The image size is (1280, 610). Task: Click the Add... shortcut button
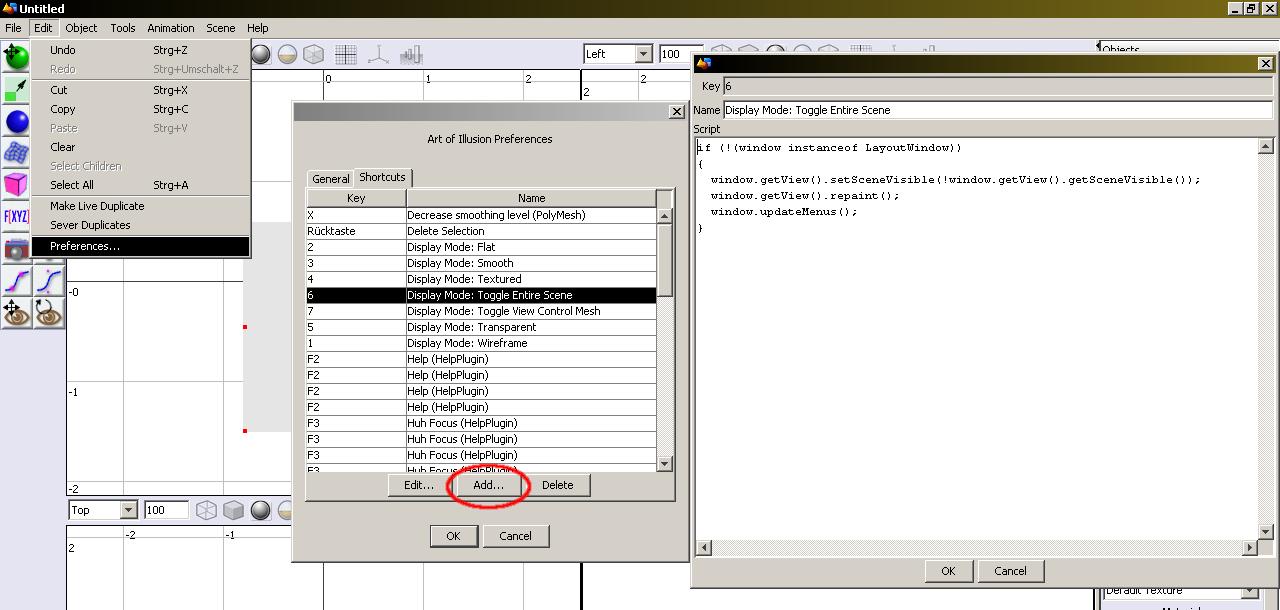tap(488, 485)
